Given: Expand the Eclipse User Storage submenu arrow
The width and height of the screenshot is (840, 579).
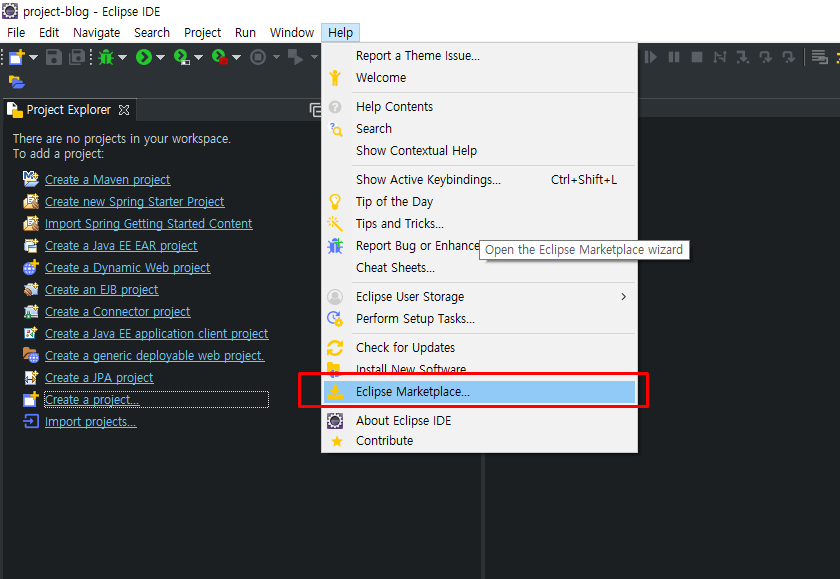Looking at the screenshot, I should (x=623, y=297).
